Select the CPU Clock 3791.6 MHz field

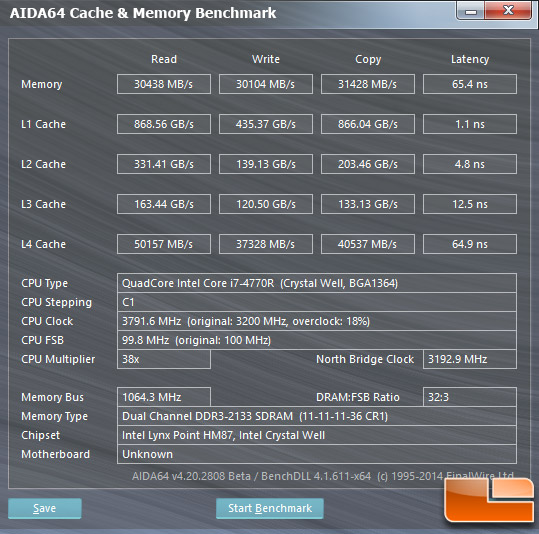tap(317, 321)
